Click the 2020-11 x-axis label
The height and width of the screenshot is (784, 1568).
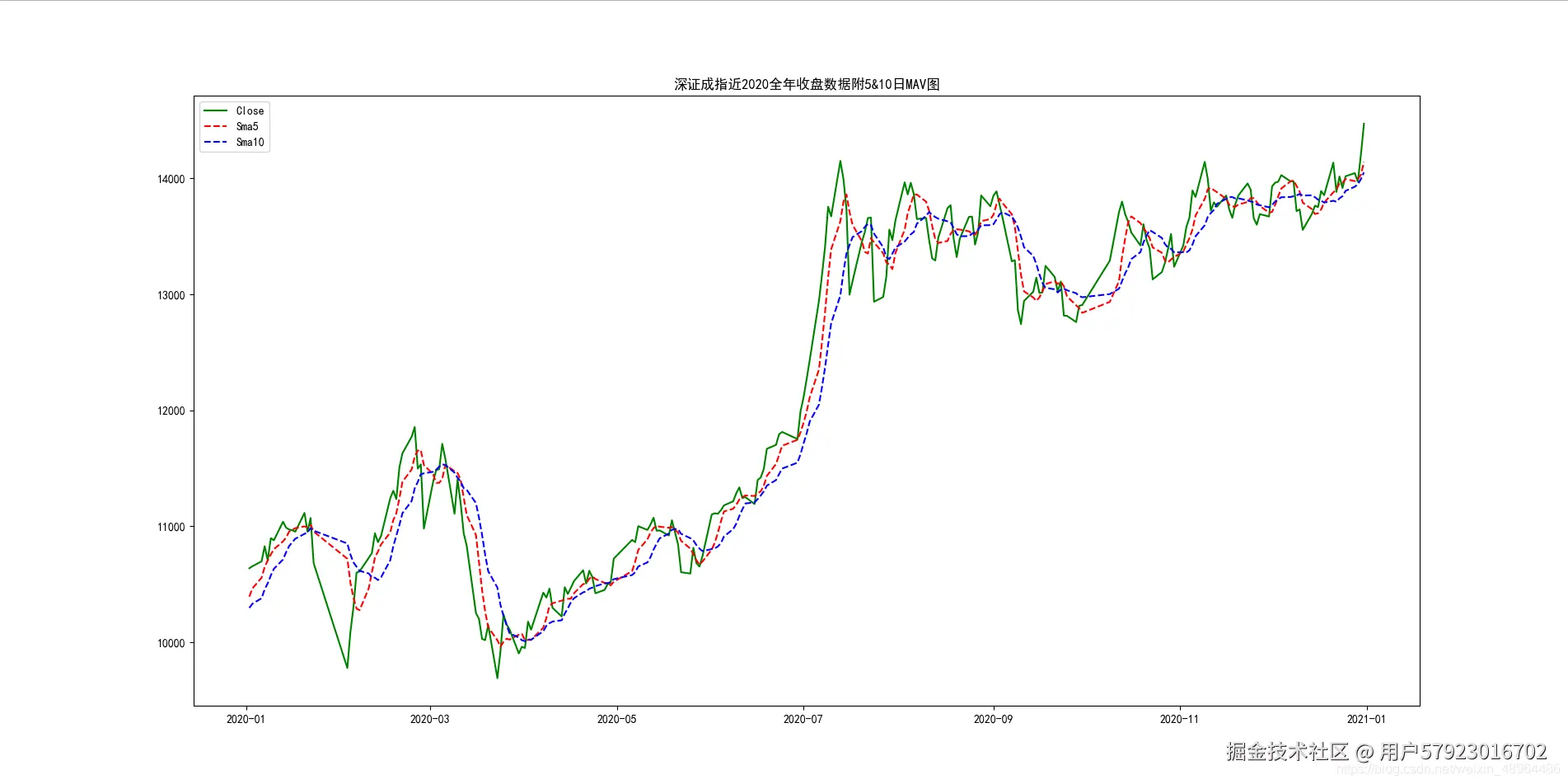pyautogui.click(x=1179, y=719)
